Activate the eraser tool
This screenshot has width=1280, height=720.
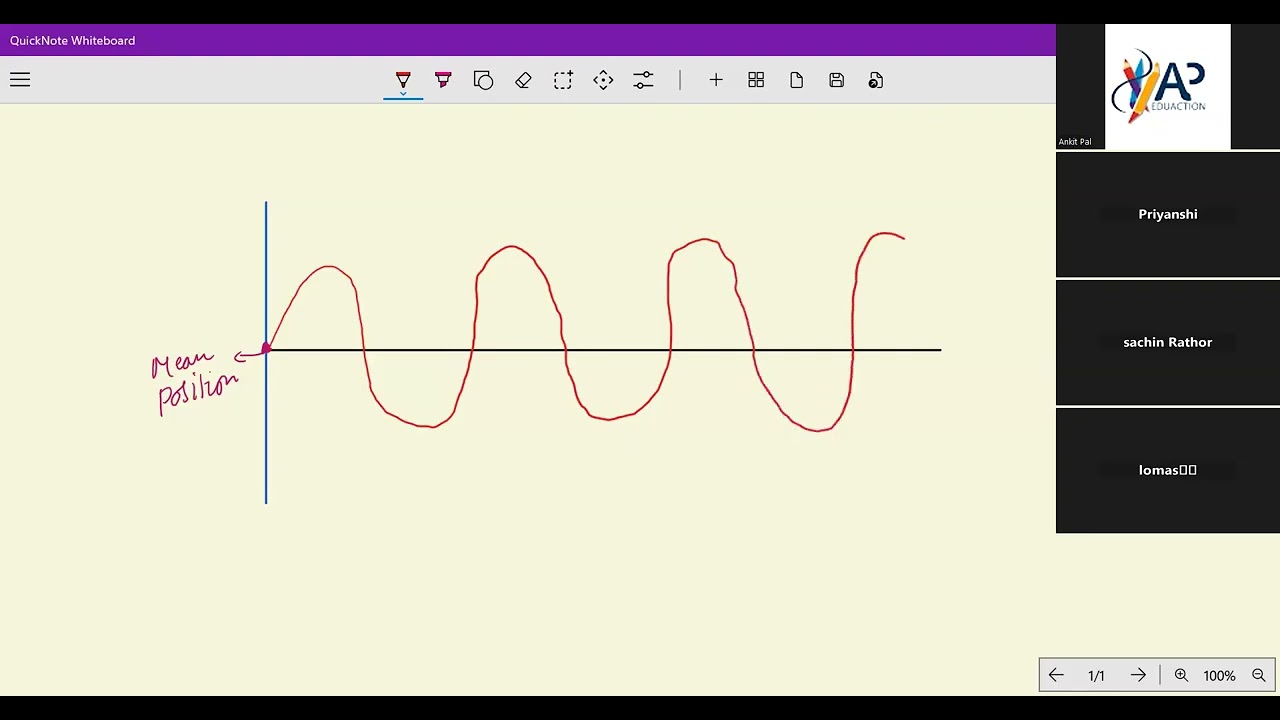(x=523, y=80)
